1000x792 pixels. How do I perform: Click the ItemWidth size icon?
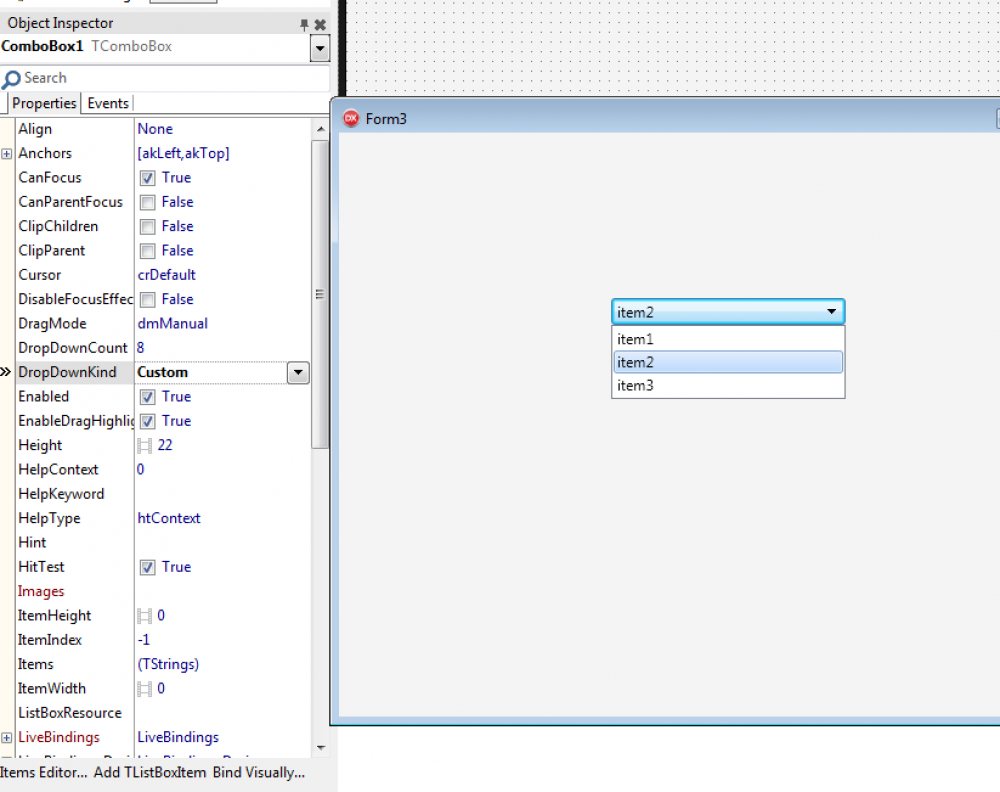point(145,689)
